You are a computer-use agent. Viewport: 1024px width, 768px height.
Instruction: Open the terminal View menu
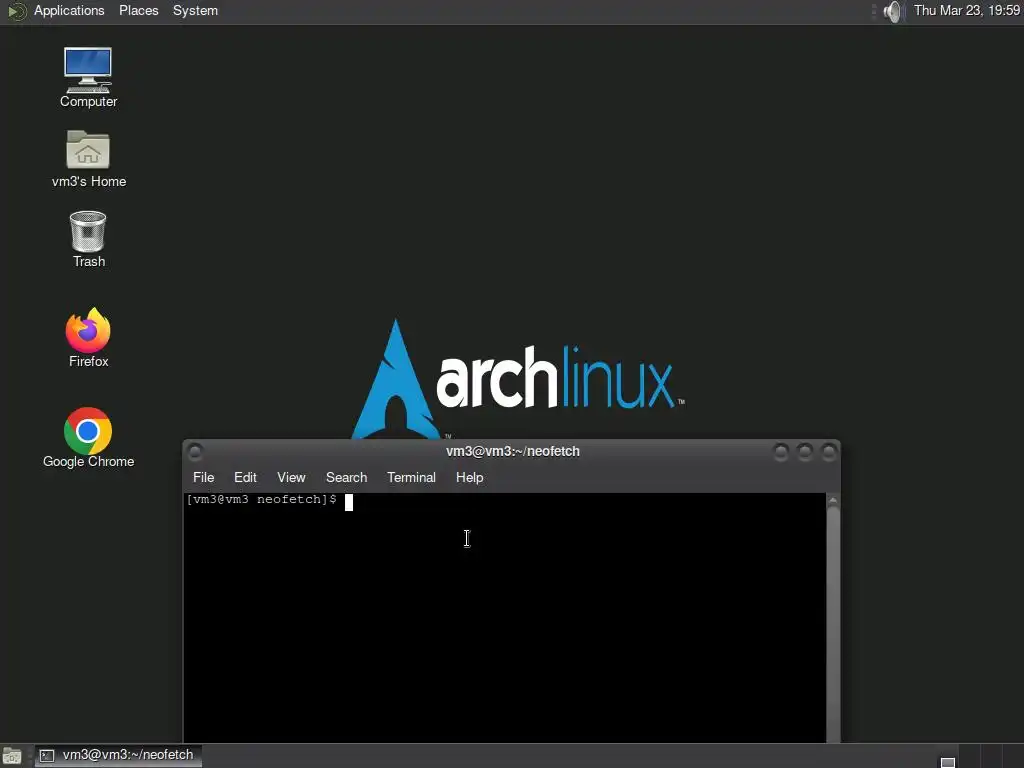pos(291,477)
